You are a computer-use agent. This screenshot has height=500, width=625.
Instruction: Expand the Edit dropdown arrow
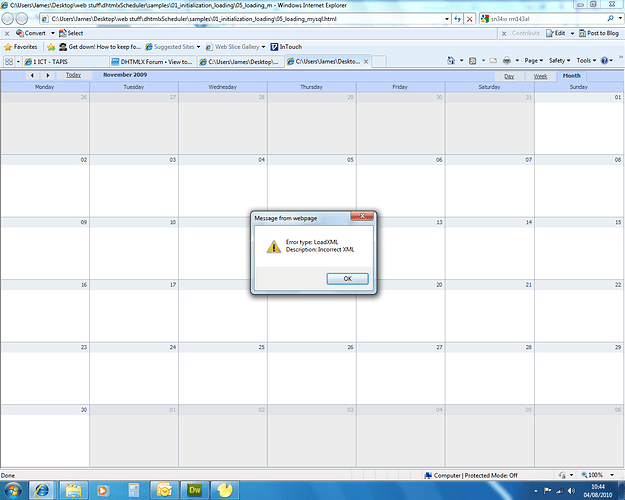coord(572,33)
